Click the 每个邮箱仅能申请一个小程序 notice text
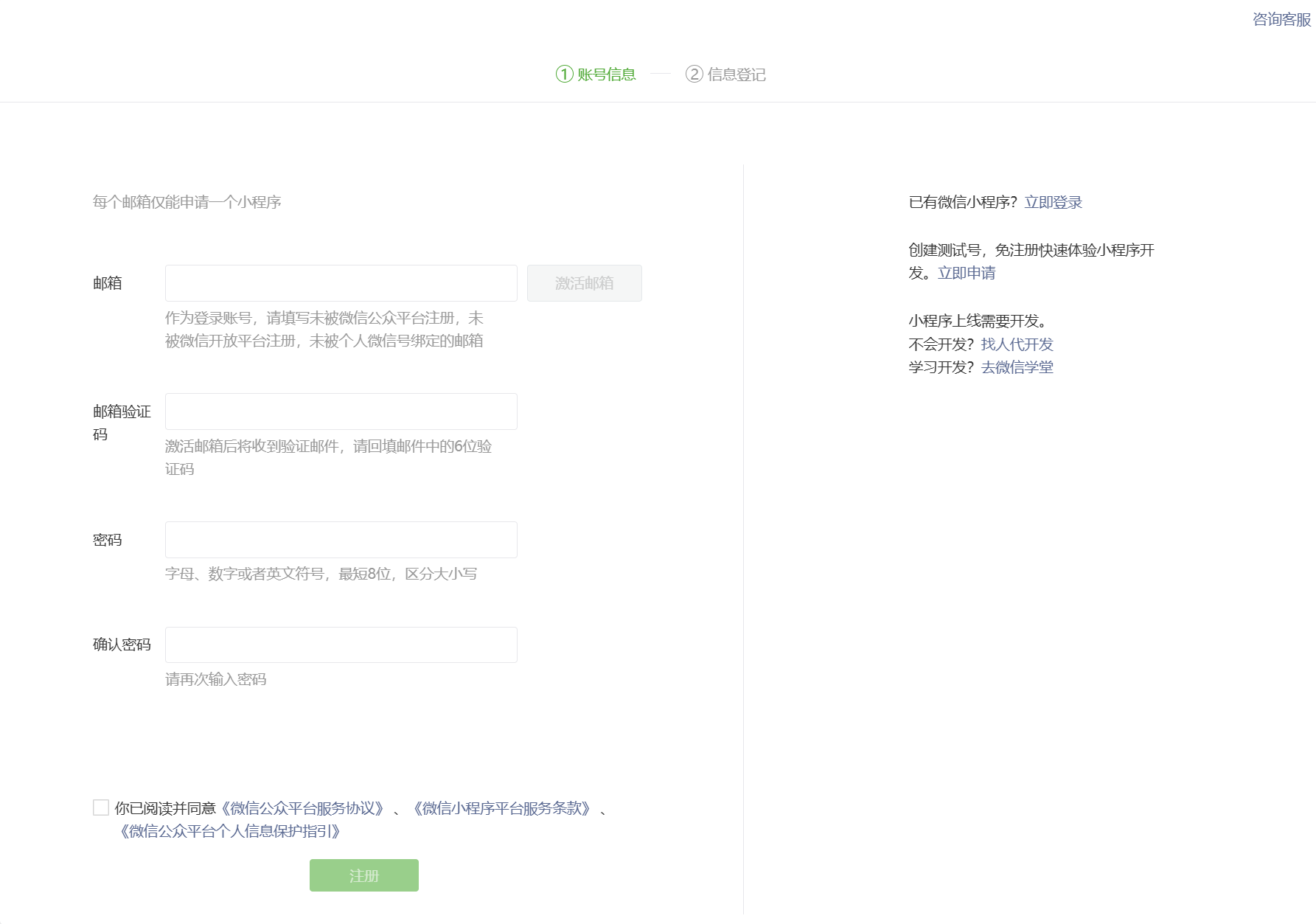This screenshot has width=1316, height=924. (x=187, y=202)
